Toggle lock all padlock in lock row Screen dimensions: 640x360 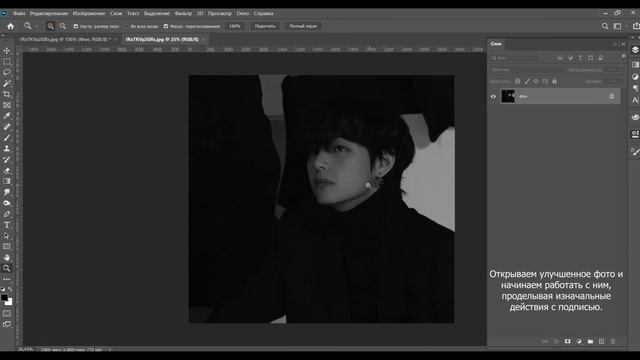click(x=554, y=81)
